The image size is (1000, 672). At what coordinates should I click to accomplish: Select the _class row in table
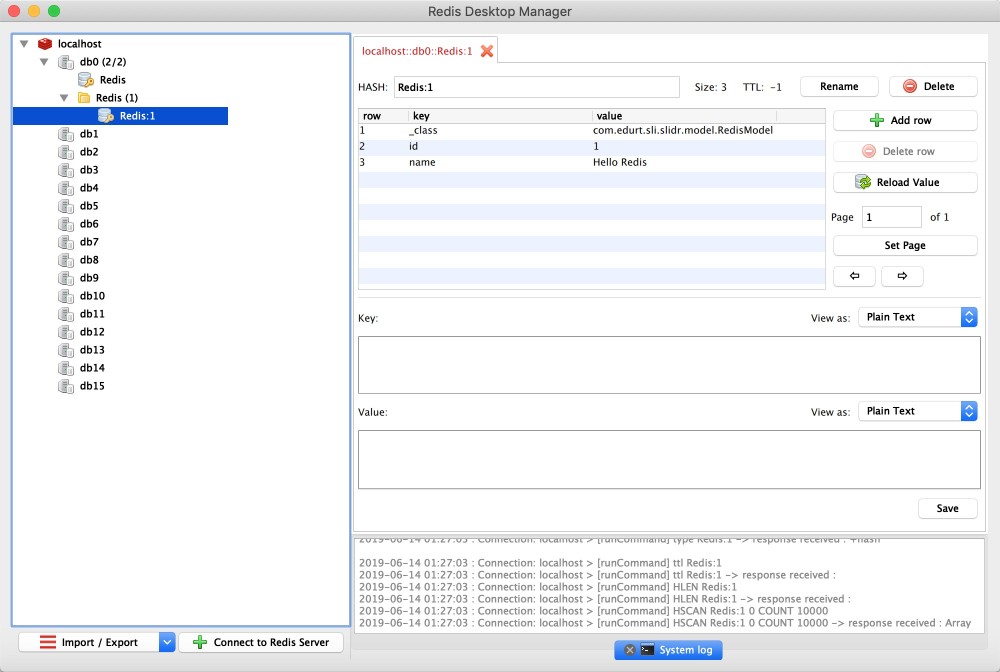tap(591, 130)
